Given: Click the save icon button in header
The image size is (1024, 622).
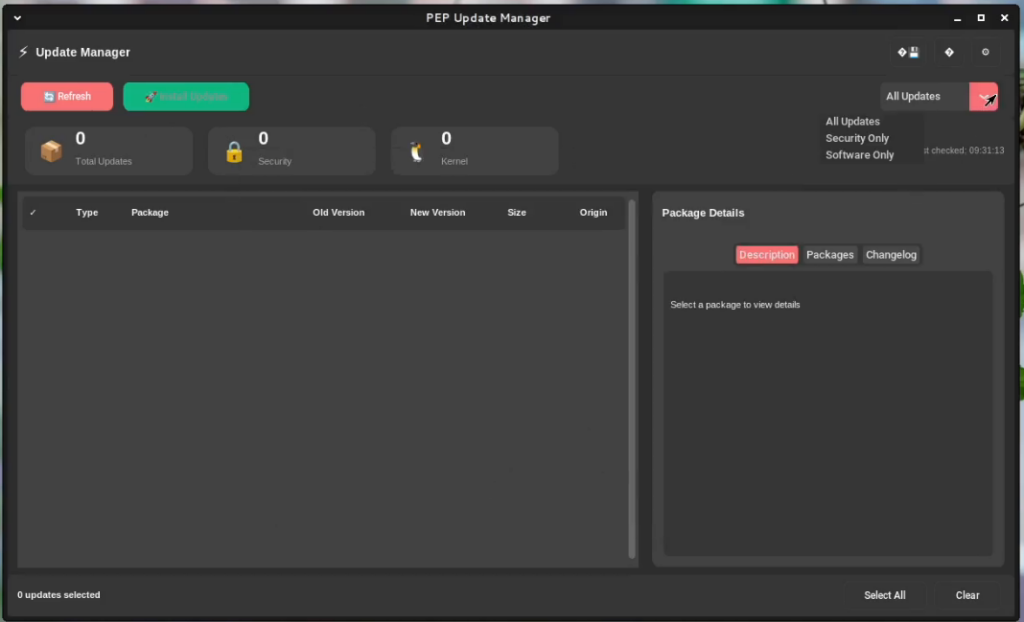Looking at the screenshot, I should [908, 52].
